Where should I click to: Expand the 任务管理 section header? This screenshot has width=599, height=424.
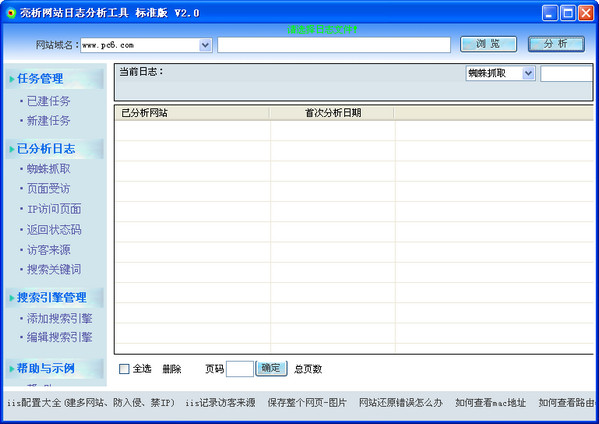point(55,79)
